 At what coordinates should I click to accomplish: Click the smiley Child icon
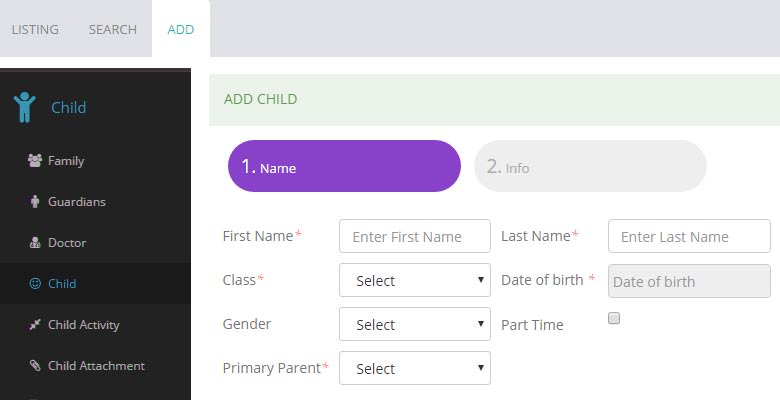(35, 284)
